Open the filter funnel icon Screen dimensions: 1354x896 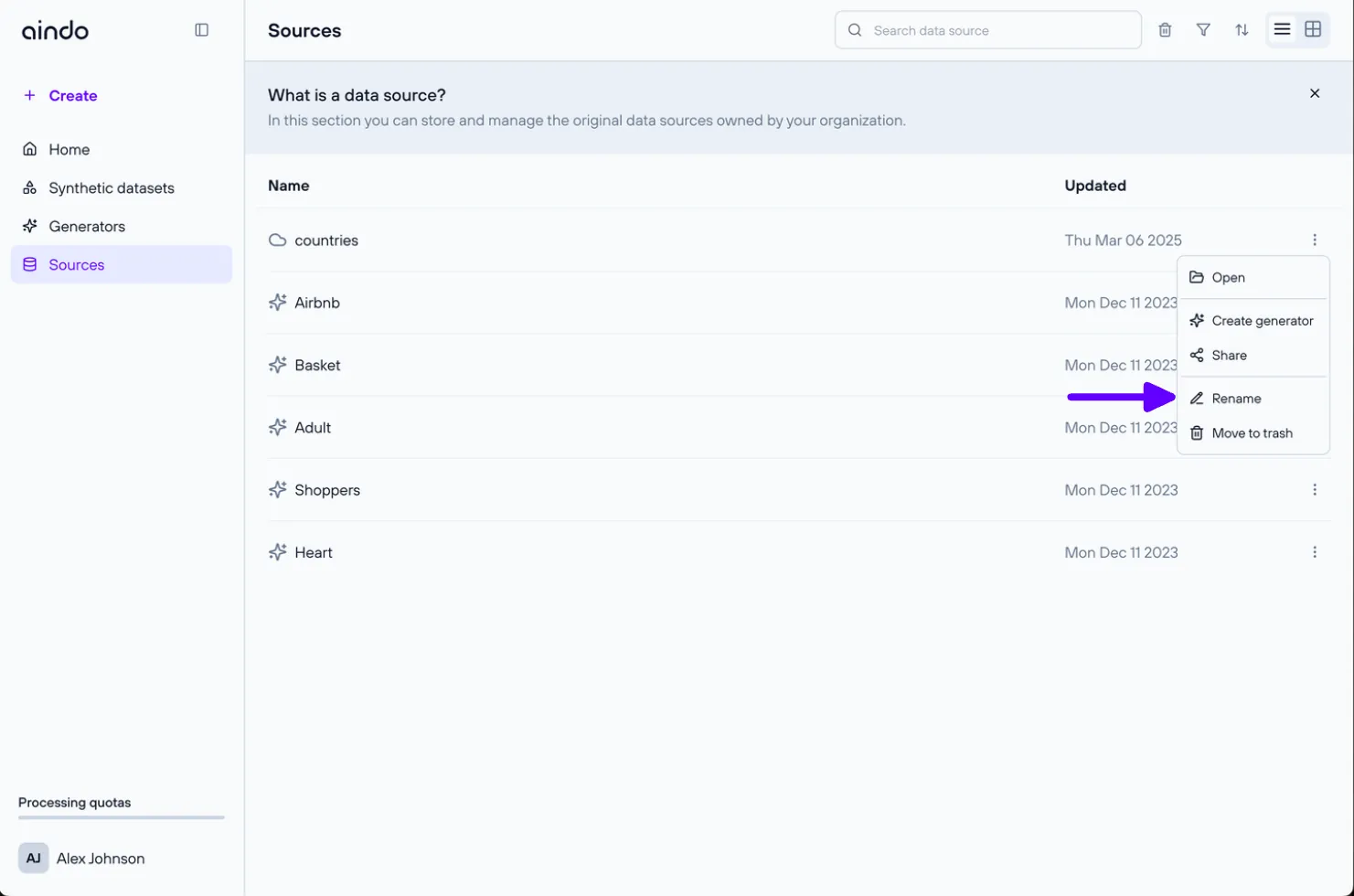coord(1203,30)
